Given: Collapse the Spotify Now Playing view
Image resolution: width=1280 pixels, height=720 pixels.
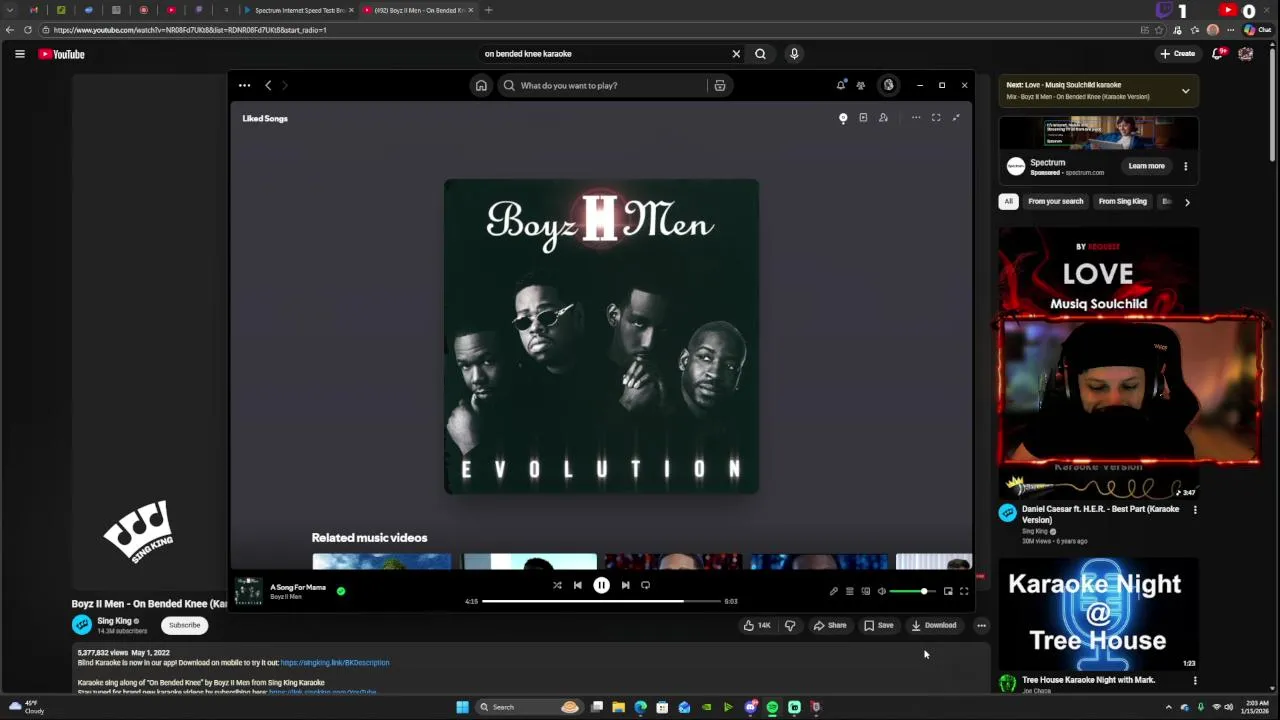Looking at the screenshot, I should tap(956, 118).
